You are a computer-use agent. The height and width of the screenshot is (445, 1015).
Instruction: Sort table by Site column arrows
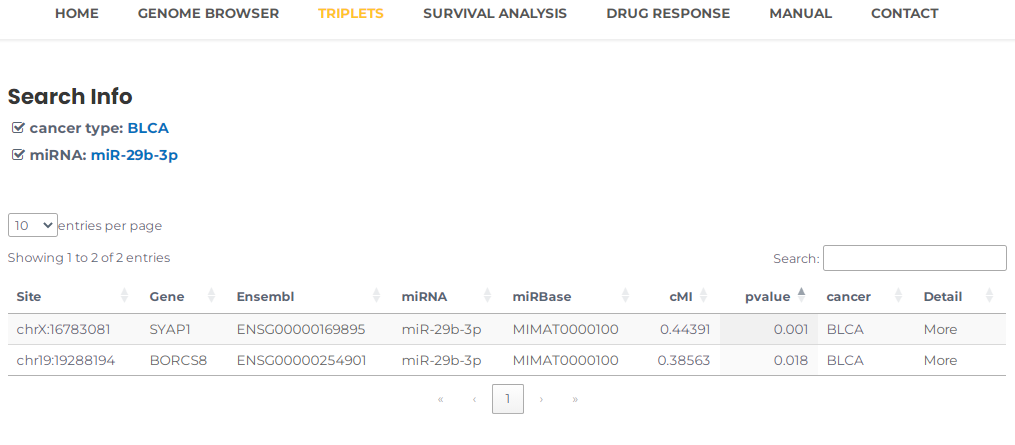click(x=125, y=296)
